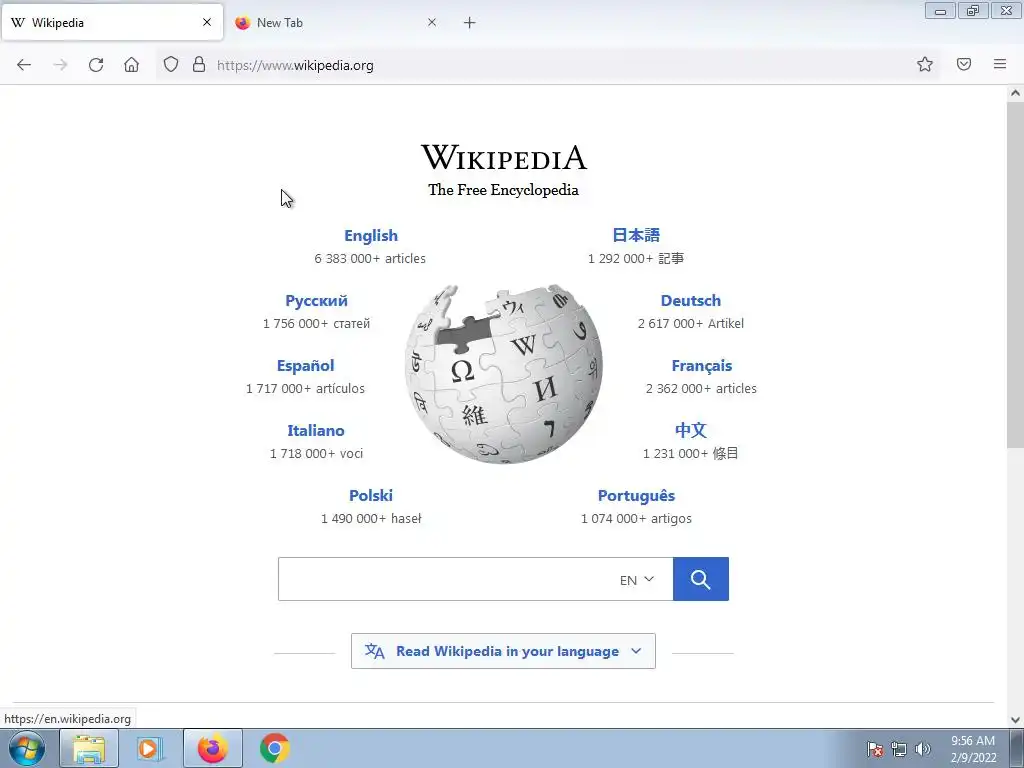Click the page vertical scrollbar thumb
This screenshot has width=1024, height=768.
pyautogui.click(x=1015, y=274)
